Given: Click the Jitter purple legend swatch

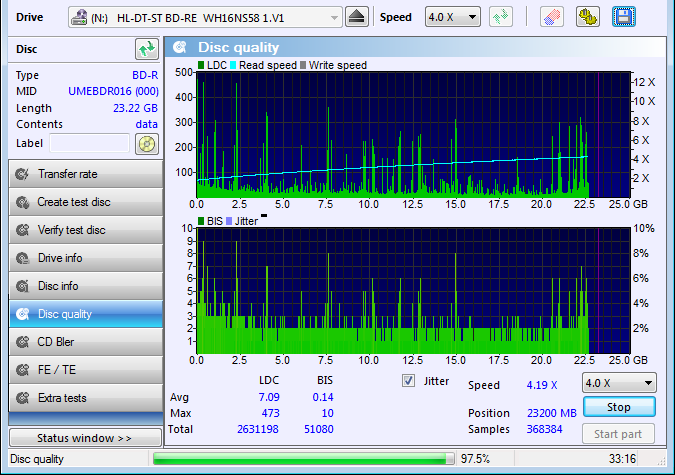Looking at the screenshot, I should [x=229, y=221].
